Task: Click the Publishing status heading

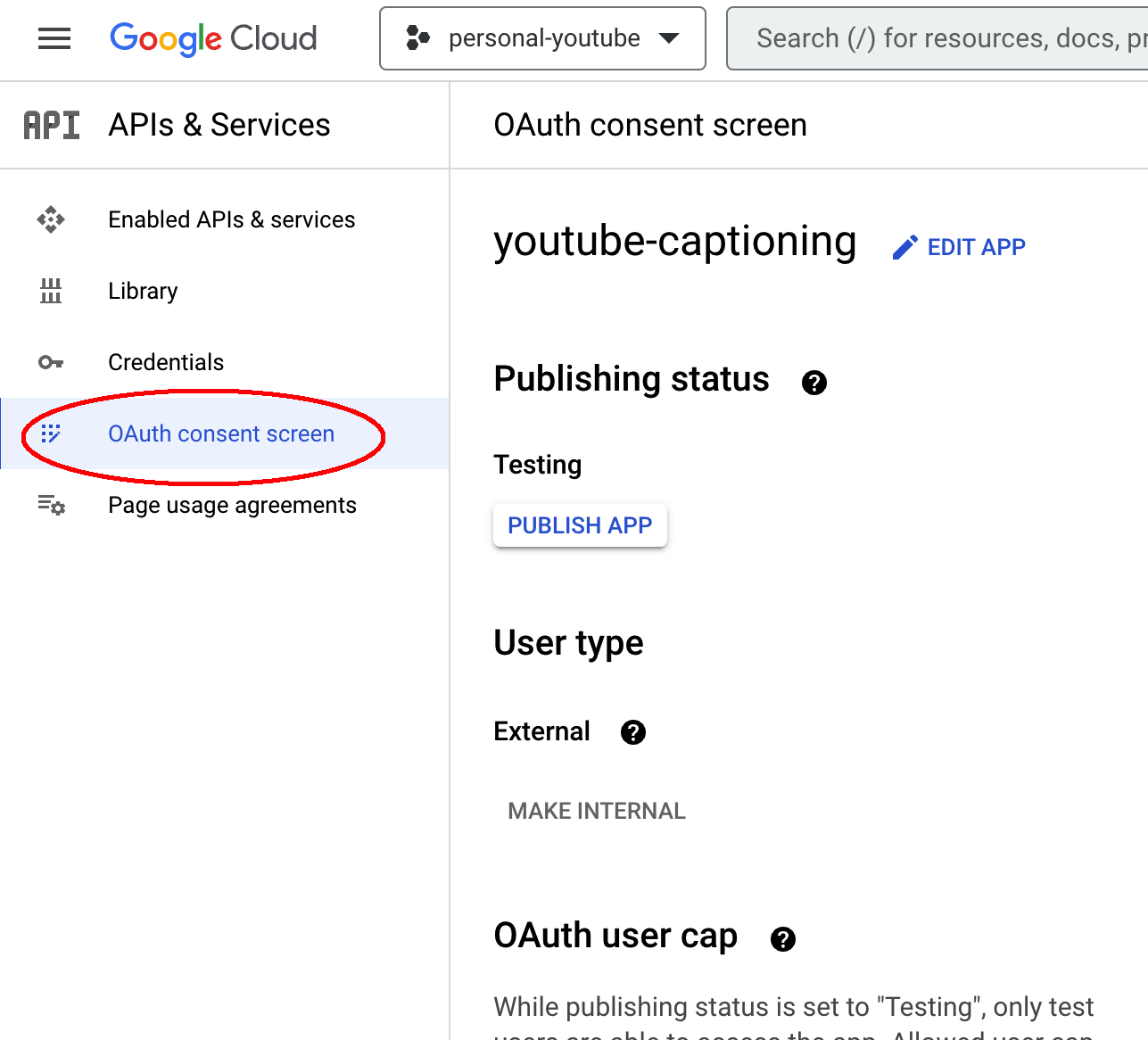Action: [x=632, y=379]
